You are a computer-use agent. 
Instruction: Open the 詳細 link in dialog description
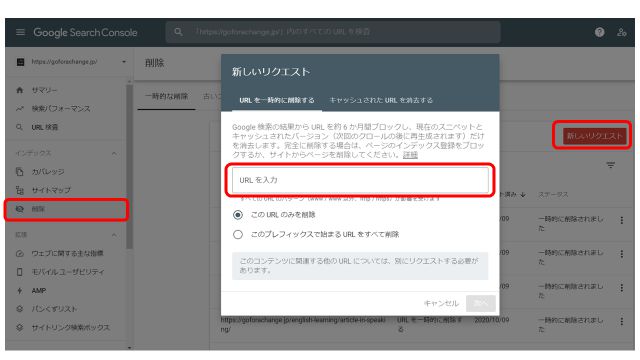(410, 155)
